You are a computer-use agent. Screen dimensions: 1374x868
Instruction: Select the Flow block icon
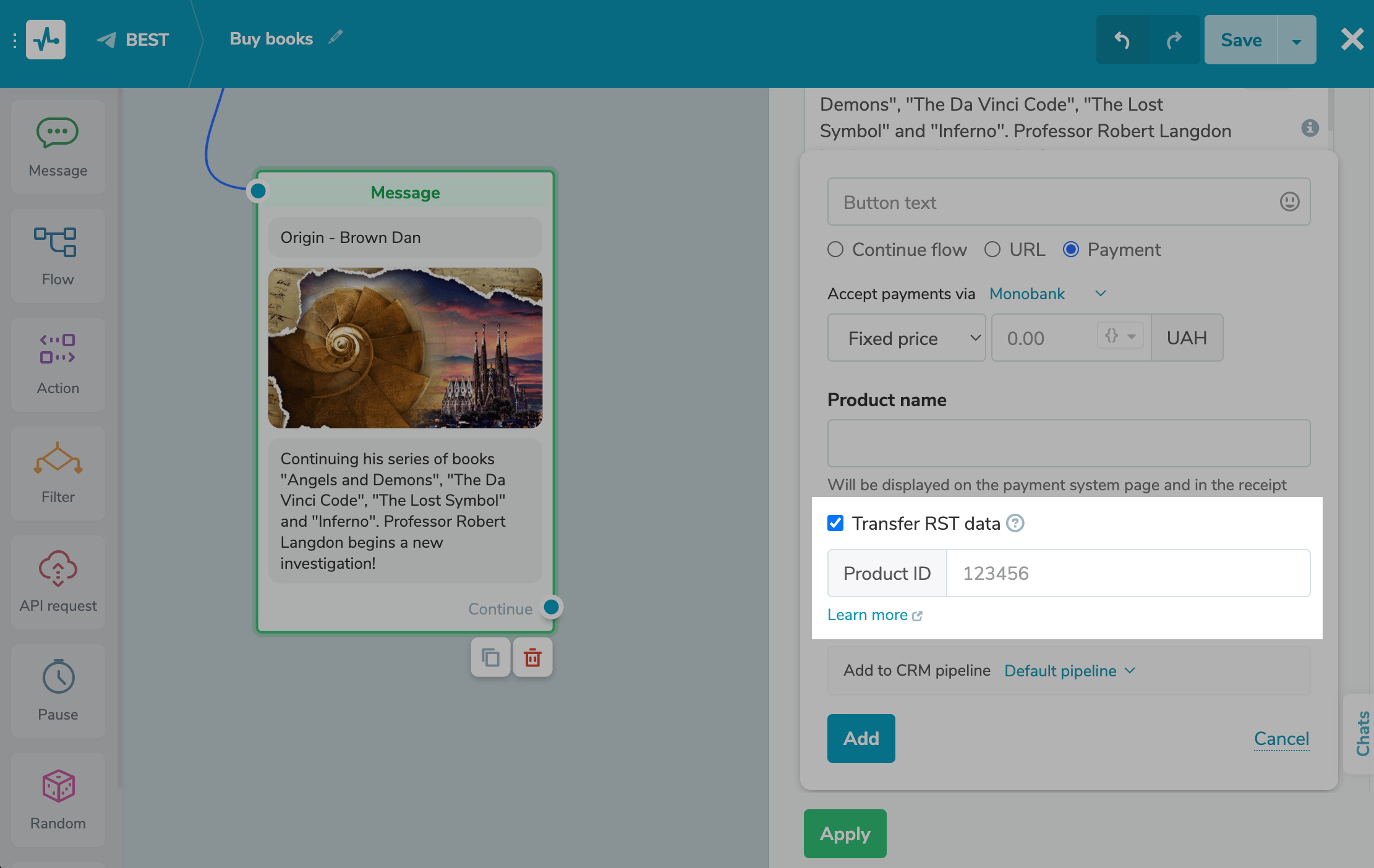click(x=56, y=242)
